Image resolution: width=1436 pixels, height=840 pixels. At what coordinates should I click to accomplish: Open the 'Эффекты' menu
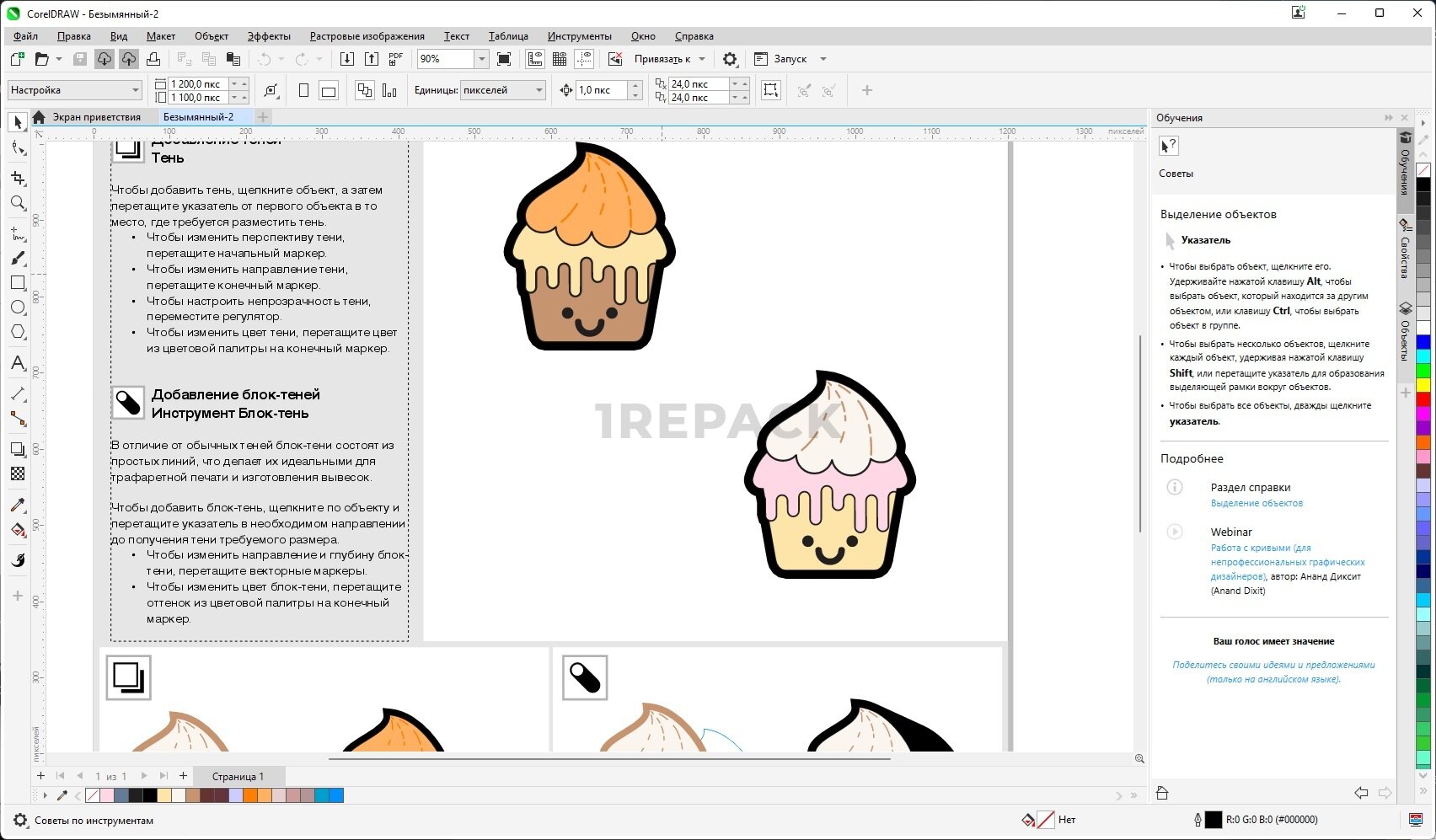tap(269, 36)
